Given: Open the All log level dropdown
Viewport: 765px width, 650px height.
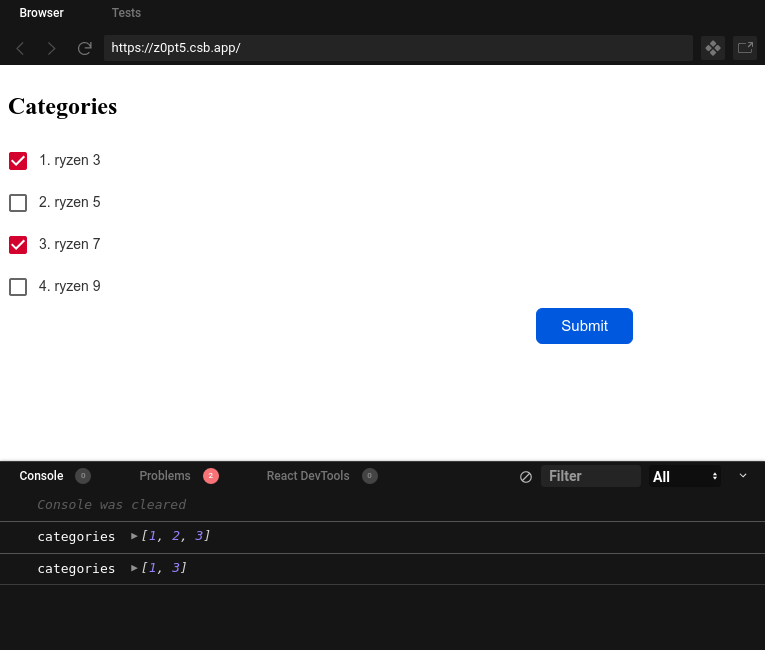Looking at the screenshot, I should [685, 477].
